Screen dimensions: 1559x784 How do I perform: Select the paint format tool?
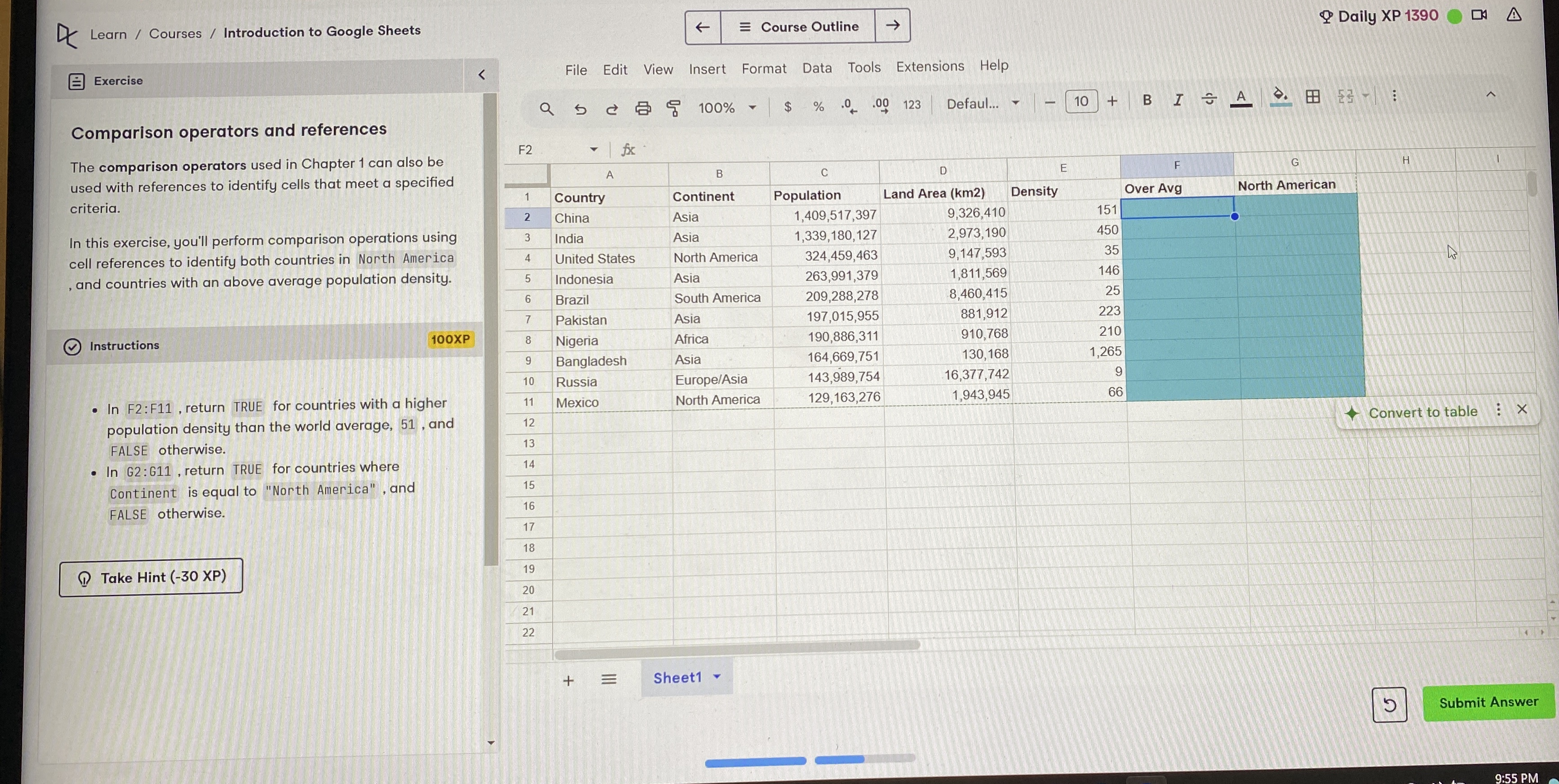[x=673, y=108]
